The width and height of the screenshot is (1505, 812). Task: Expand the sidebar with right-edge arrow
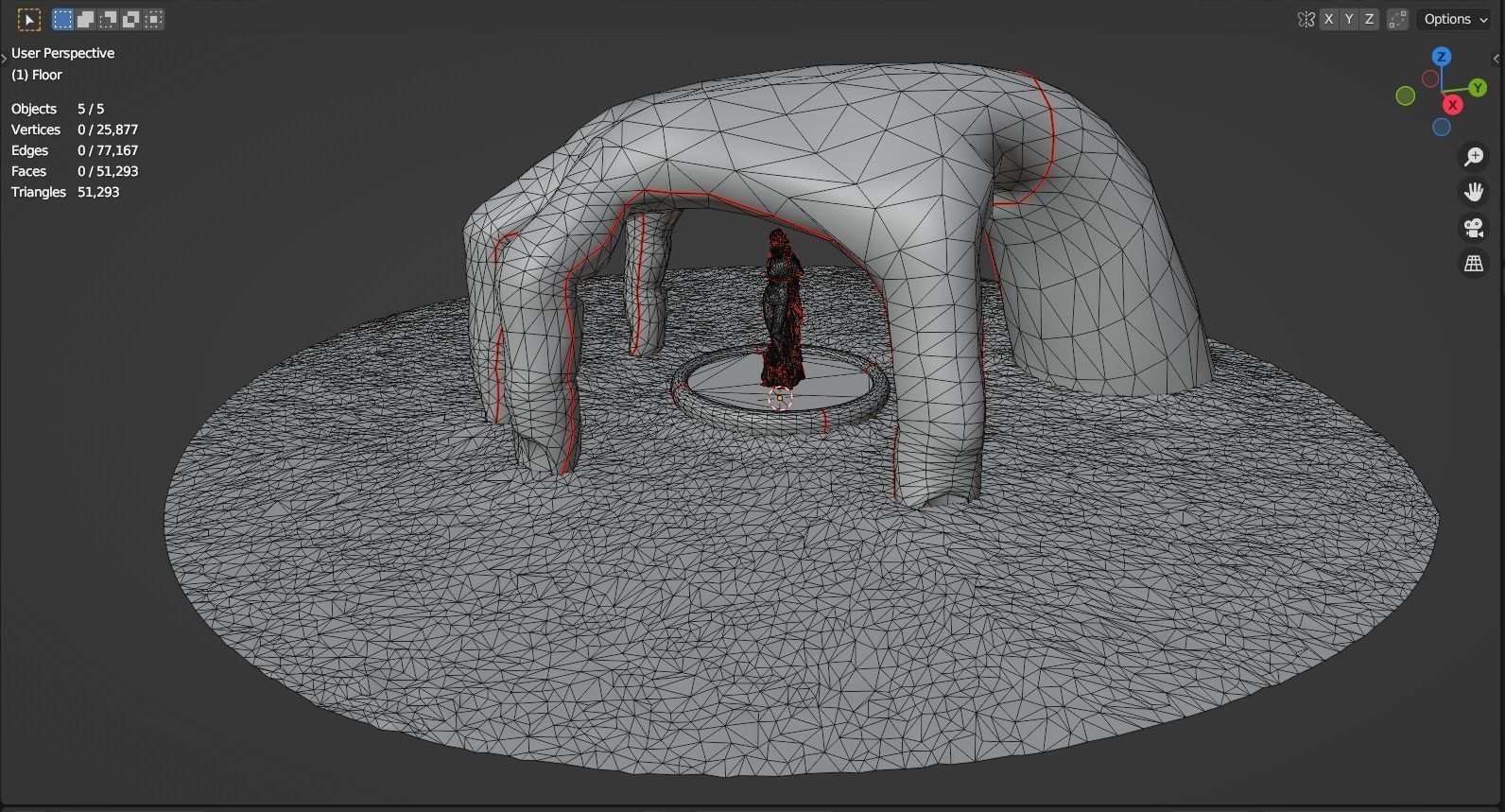[1496, 59]
